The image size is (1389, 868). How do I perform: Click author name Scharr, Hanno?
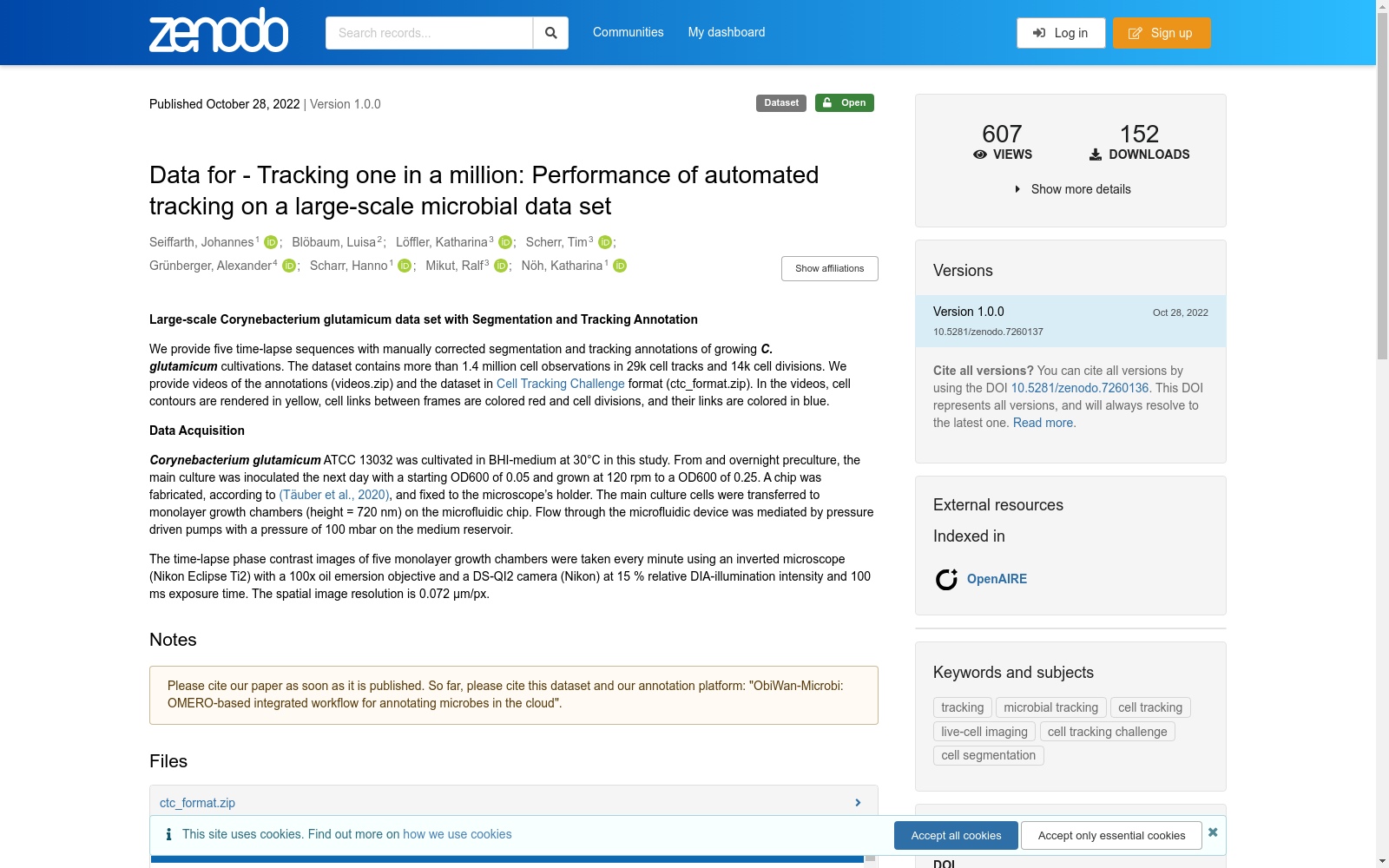(349, 266)
